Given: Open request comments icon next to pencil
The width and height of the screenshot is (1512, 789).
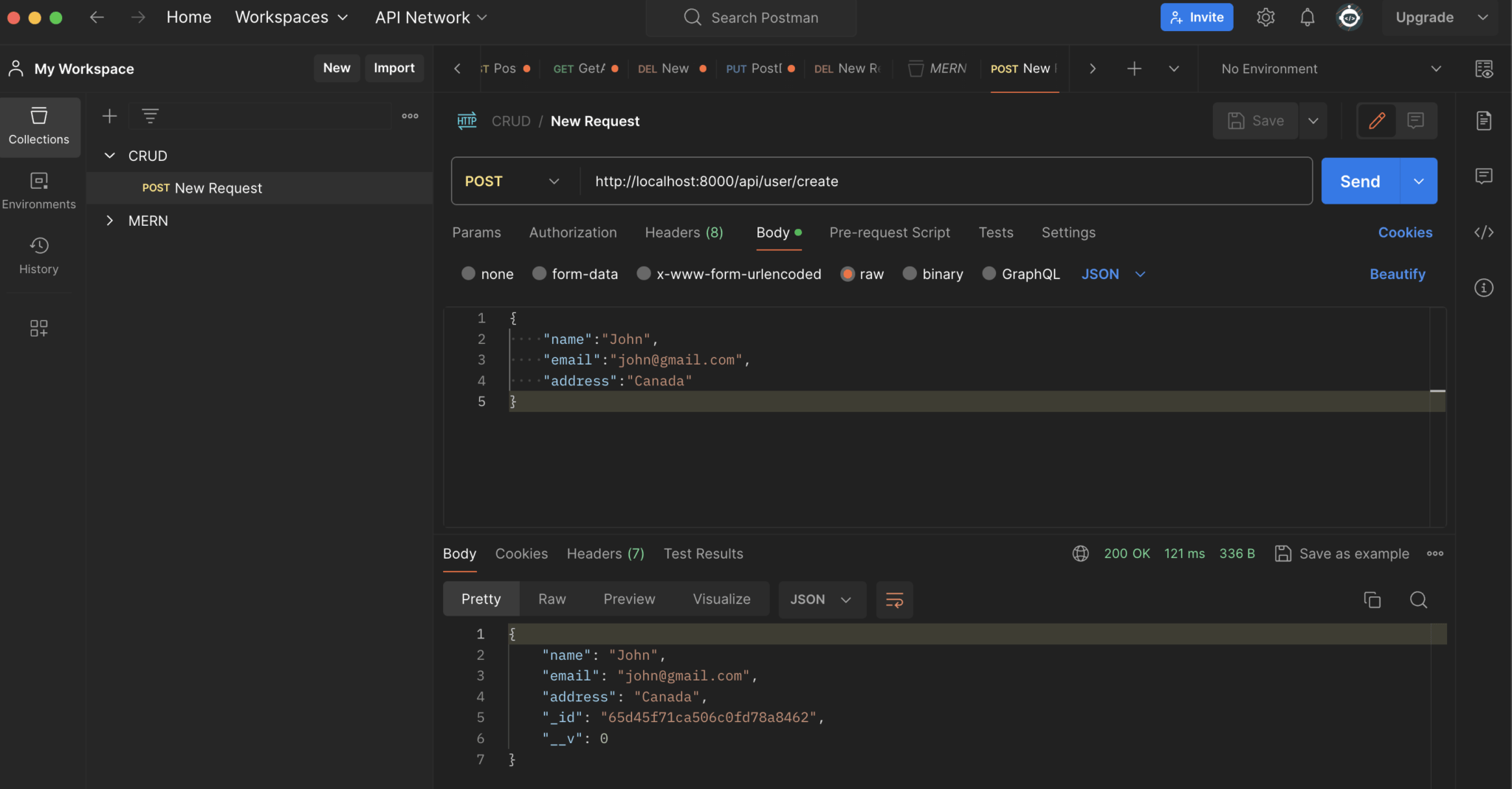Looking at the screenshot, I should tap(1415, 120).
